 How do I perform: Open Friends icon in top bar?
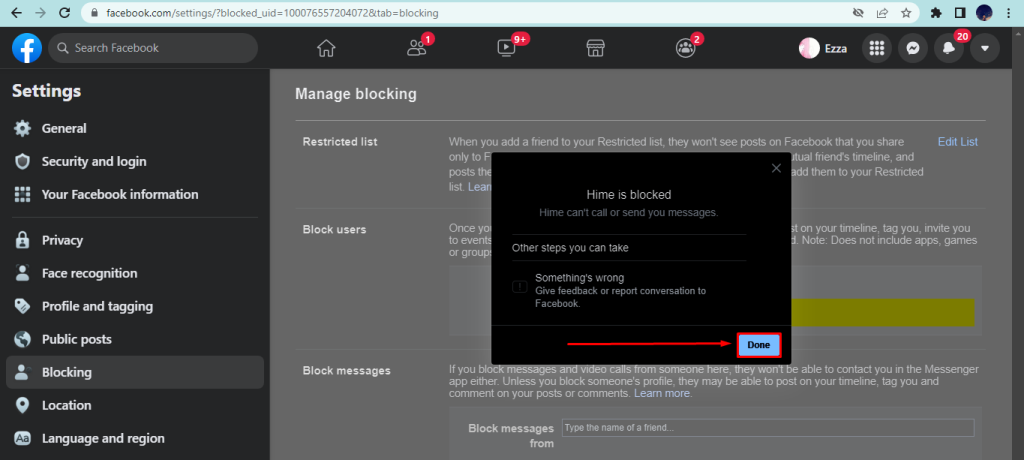pos(416,48)
